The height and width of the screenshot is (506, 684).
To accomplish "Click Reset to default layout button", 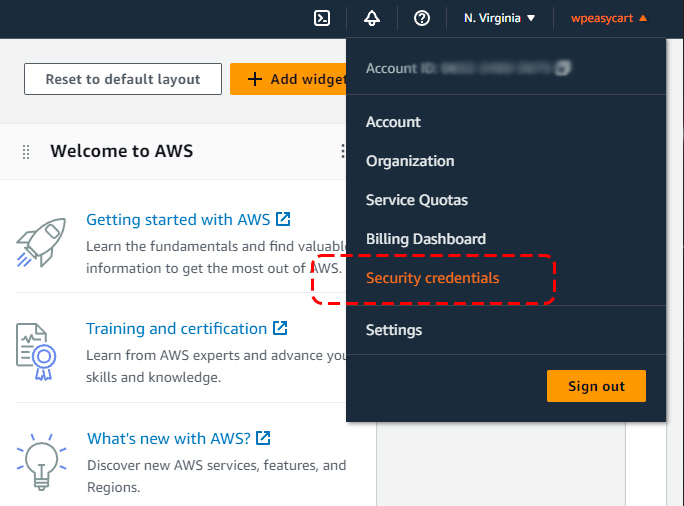I will [122, 79].
